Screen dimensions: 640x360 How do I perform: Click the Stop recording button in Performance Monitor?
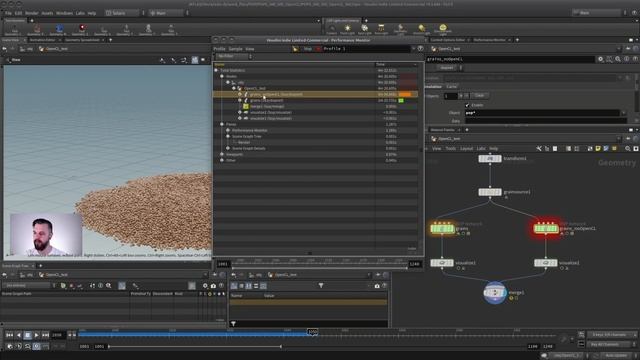pos(308,49)
